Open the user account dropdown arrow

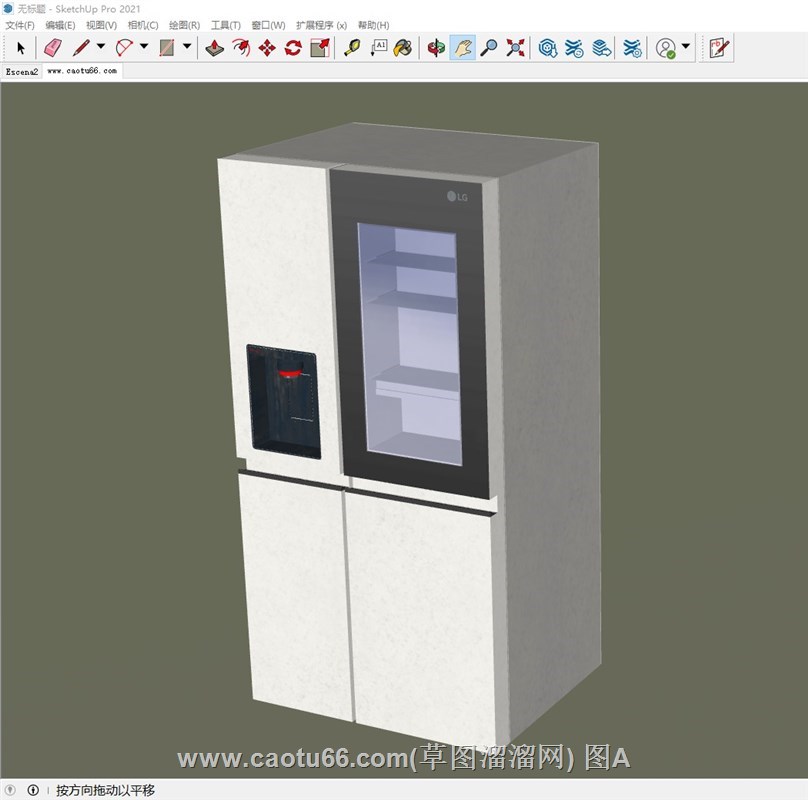686,47
